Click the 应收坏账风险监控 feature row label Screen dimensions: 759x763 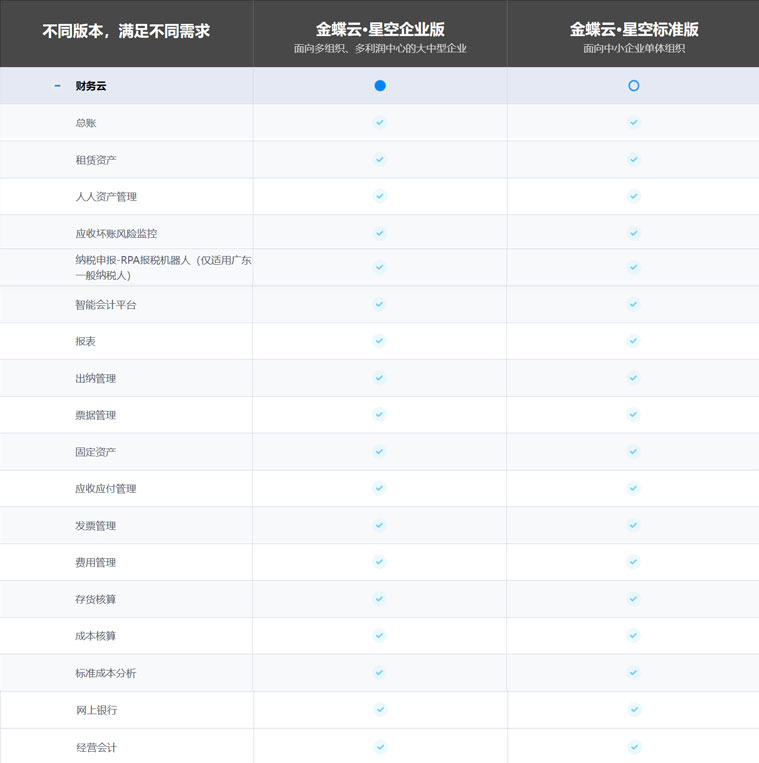click(x=116, y=233)
